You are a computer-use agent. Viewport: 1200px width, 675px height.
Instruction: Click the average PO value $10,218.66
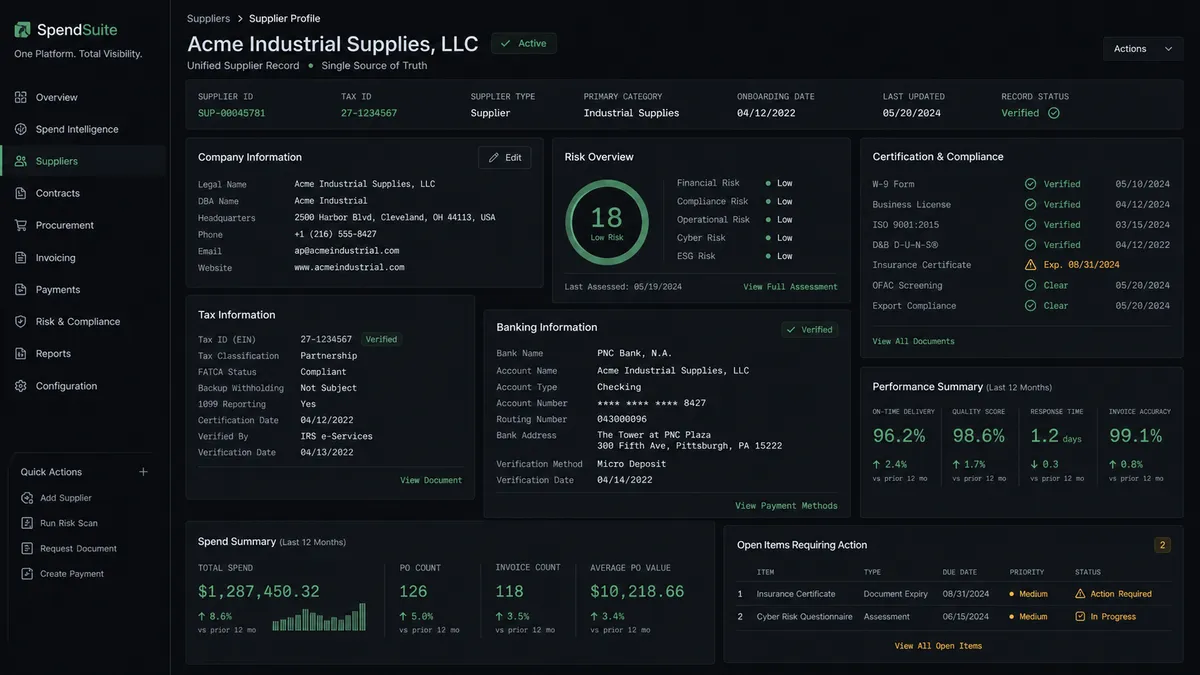pyautogui.click(x=637, y=592)
